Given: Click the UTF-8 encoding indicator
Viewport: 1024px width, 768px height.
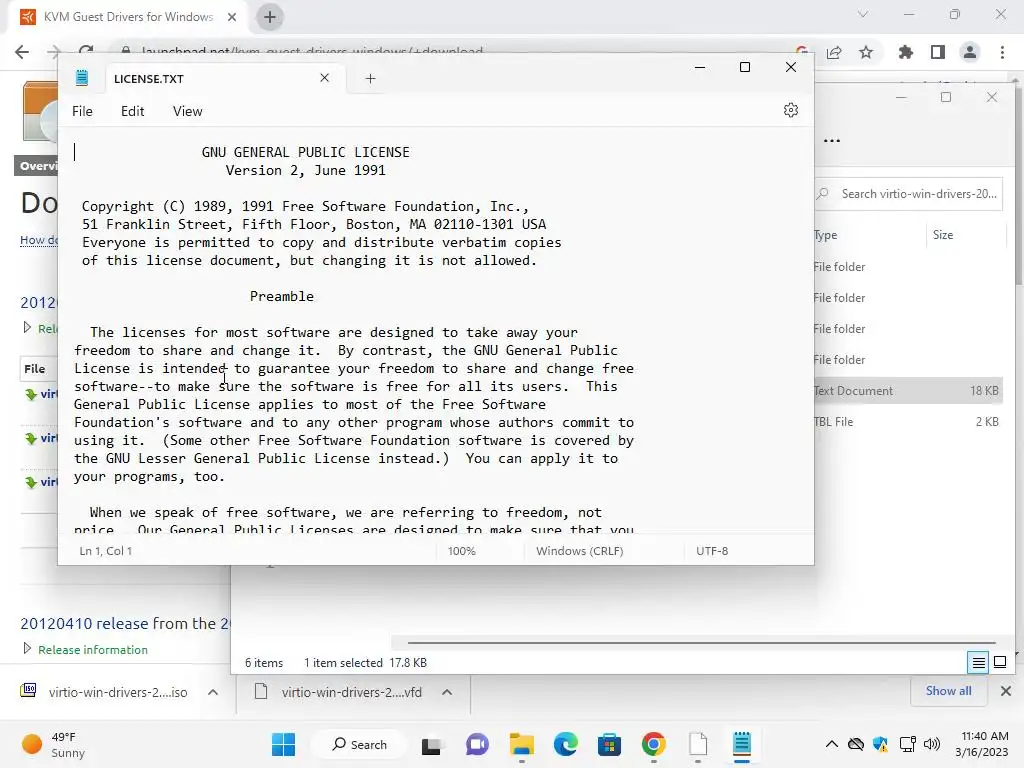Looking at the screenshot, I should click(712, 551).
